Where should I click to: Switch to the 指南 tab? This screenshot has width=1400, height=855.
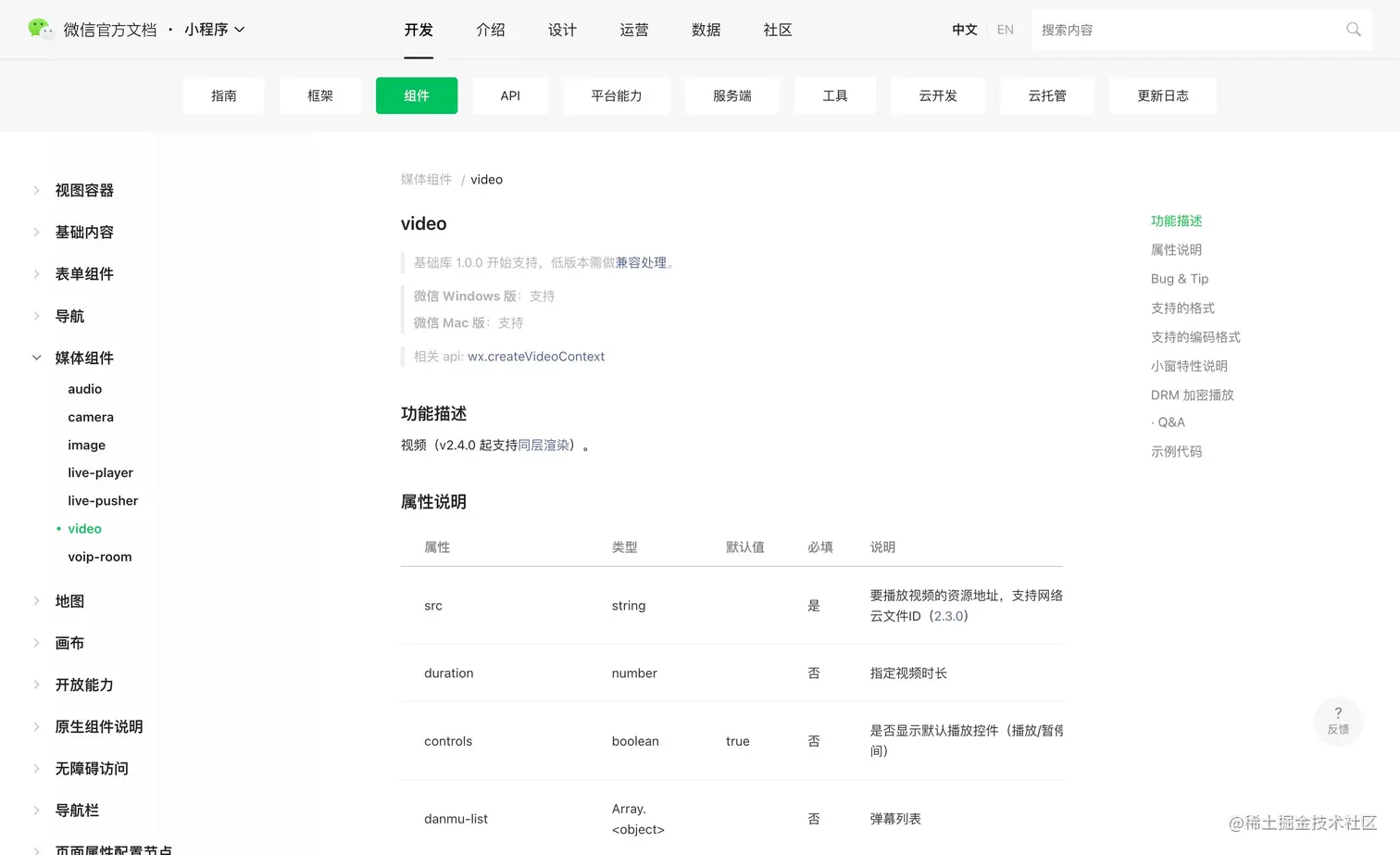[224, 95]
